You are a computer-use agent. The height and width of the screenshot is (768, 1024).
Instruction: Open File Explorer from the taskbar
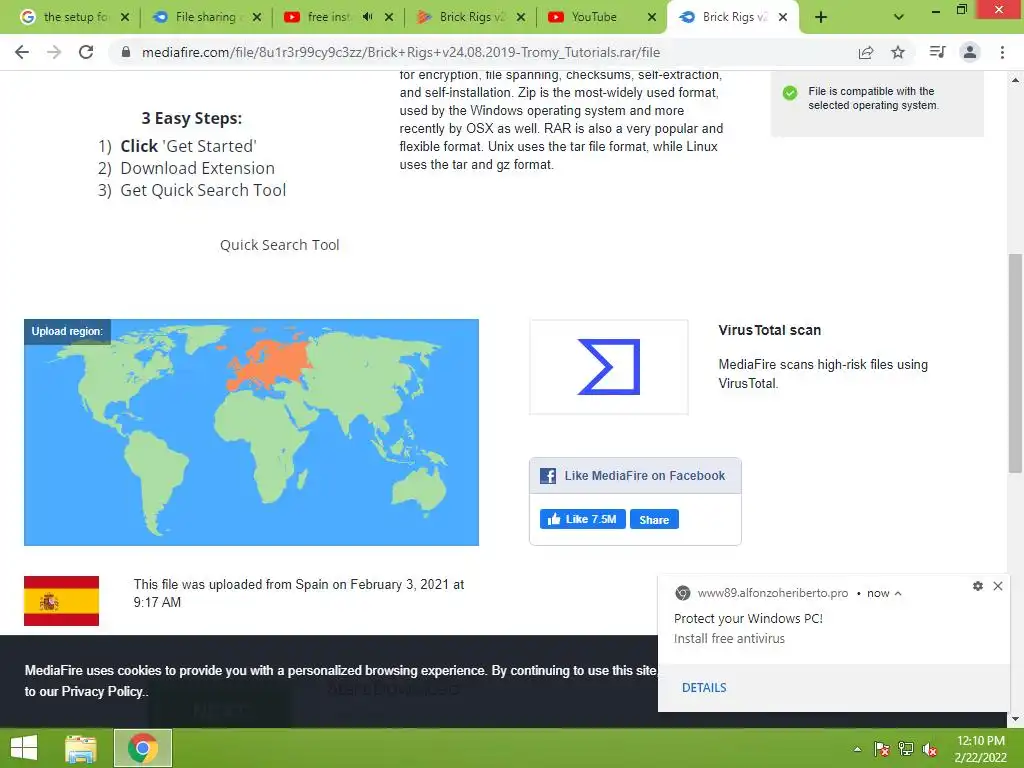pyautogui.click(x=81, y=748)
